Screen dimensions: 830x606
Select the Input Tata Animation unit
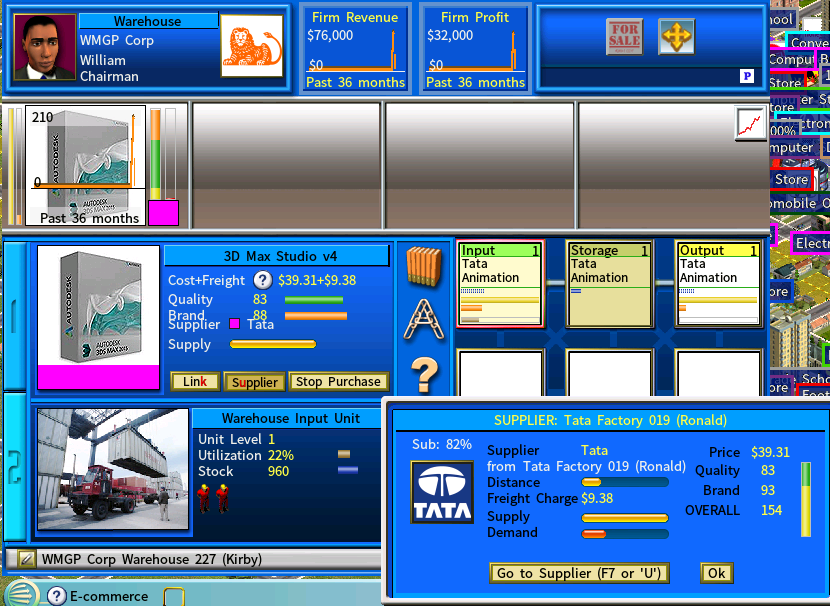[501, 284]
